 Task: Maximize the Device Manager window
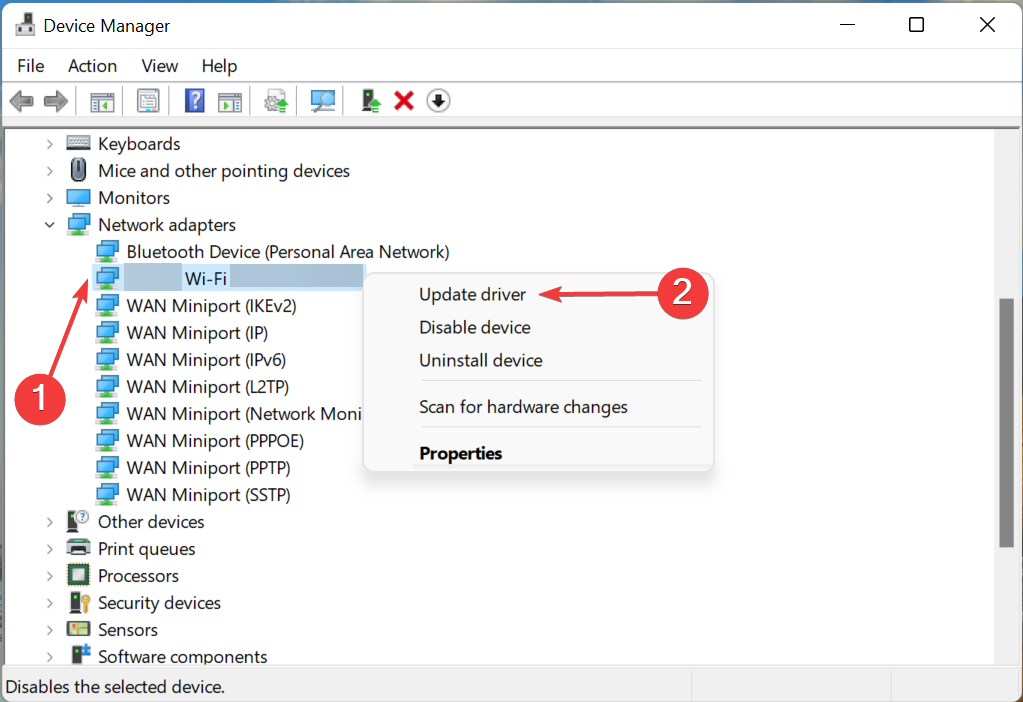[x=917, y=25]
